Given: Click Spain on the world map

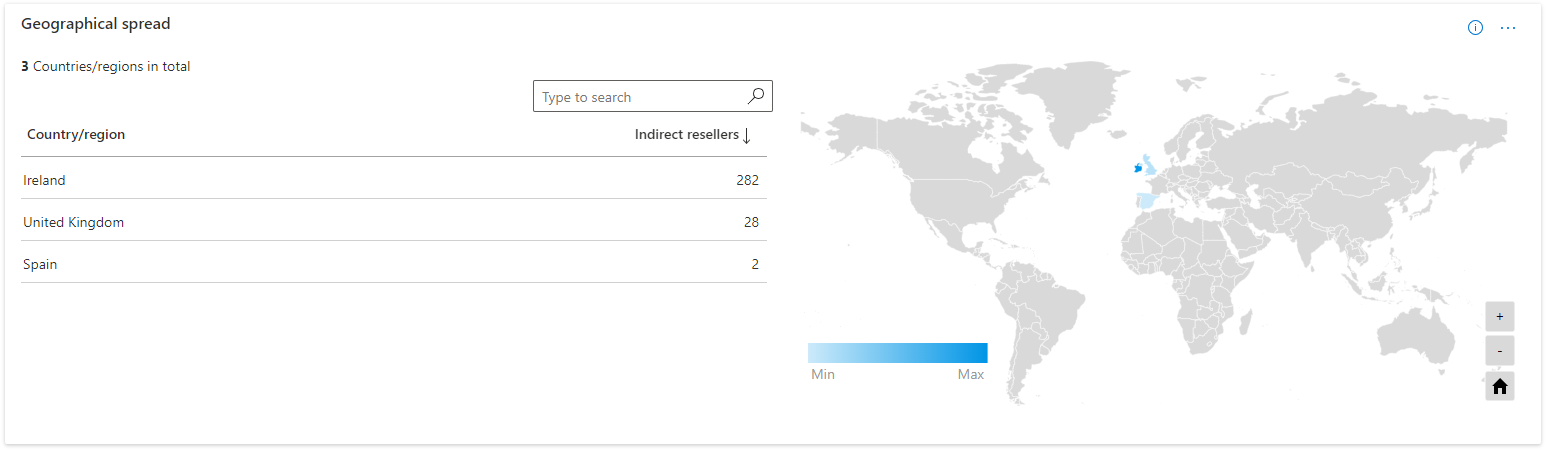Looking at the screenshot, I should pos(1148,201).
